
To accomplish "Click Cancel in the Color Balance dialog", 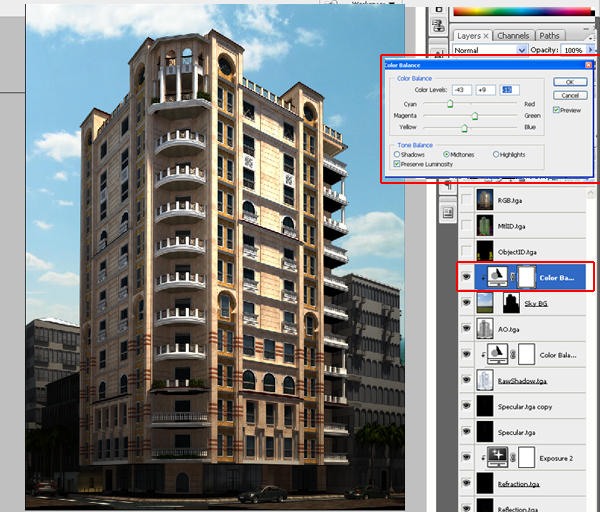I will pos(570,95).
